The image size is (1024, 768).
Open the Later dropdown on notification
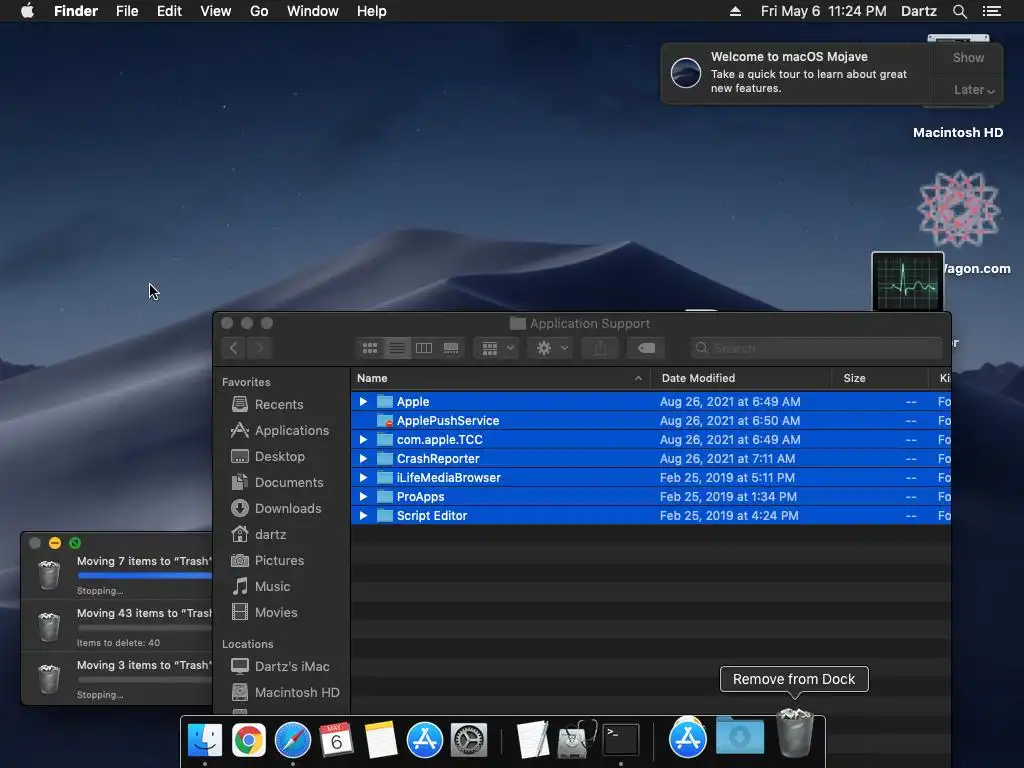(973, 89)
